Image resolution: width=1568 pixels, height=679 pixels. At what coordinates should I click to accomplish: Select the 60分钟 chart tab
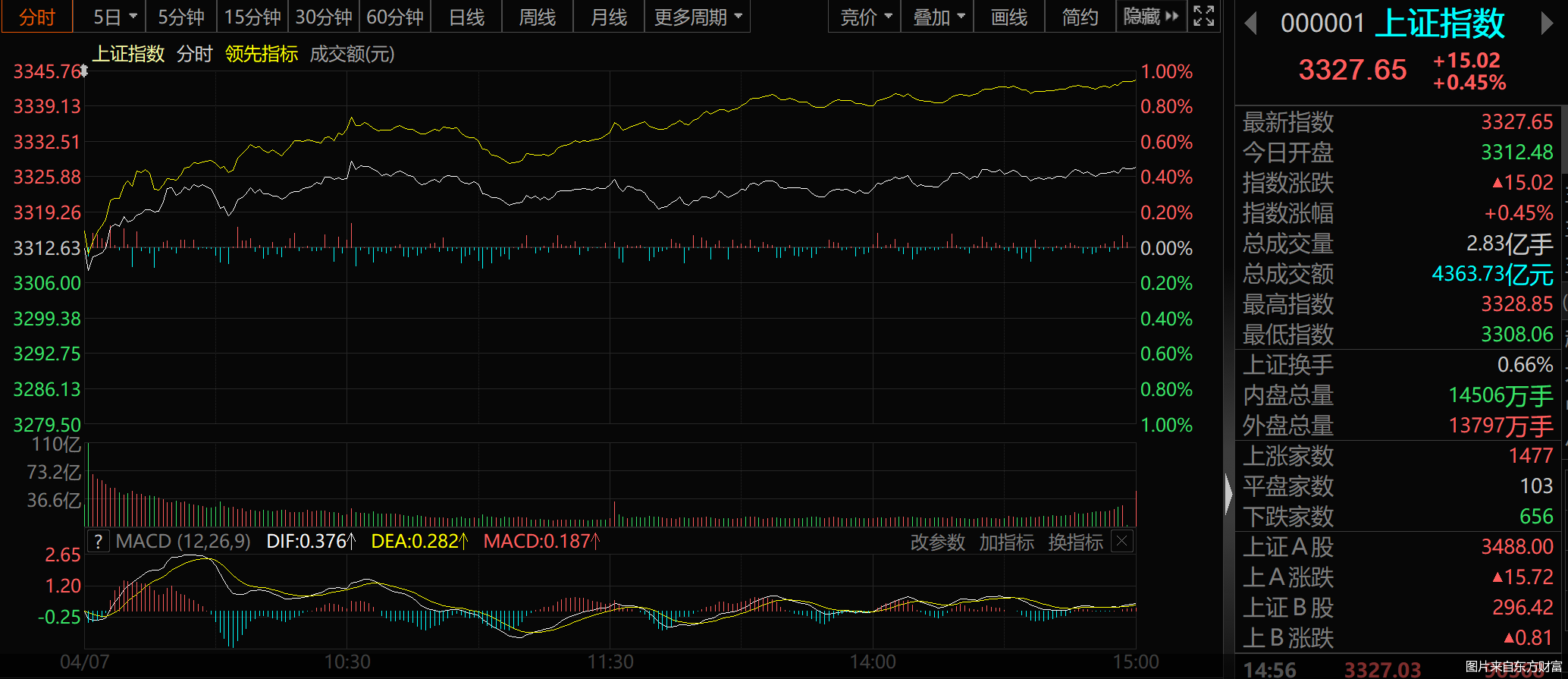[x=395, y=17]
